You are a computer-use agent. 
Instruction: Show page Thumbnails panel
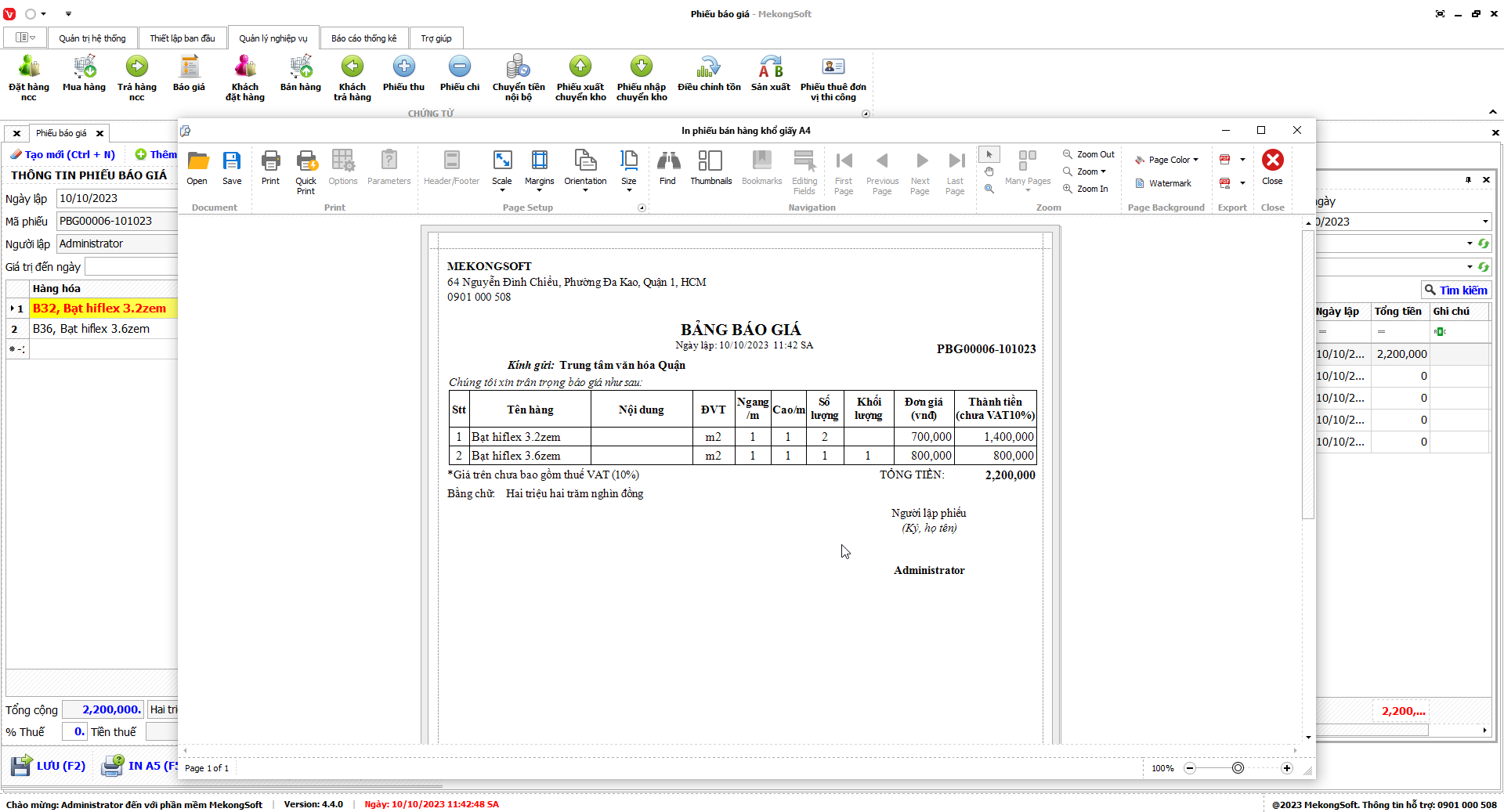pos(710,168)
